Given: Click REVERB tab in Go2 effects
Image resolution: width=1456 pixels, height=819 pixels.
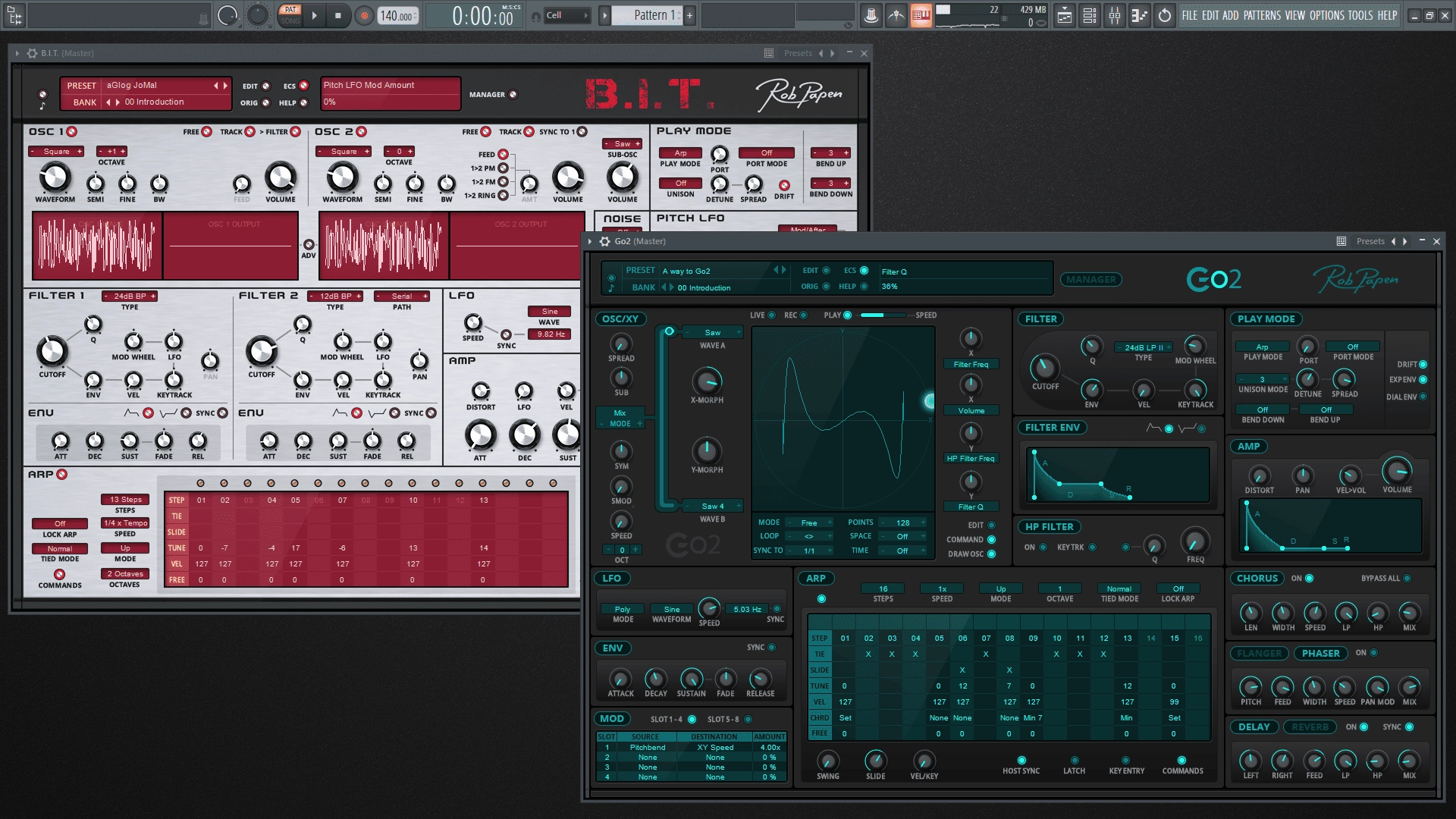Looking at the screenshot, I should 1310,727.
